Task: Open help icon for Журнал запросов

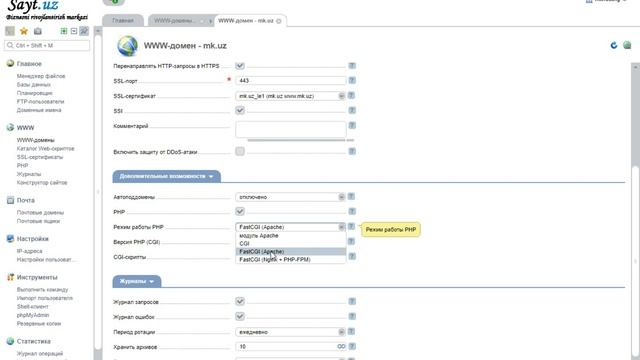Action: (352, 302)
